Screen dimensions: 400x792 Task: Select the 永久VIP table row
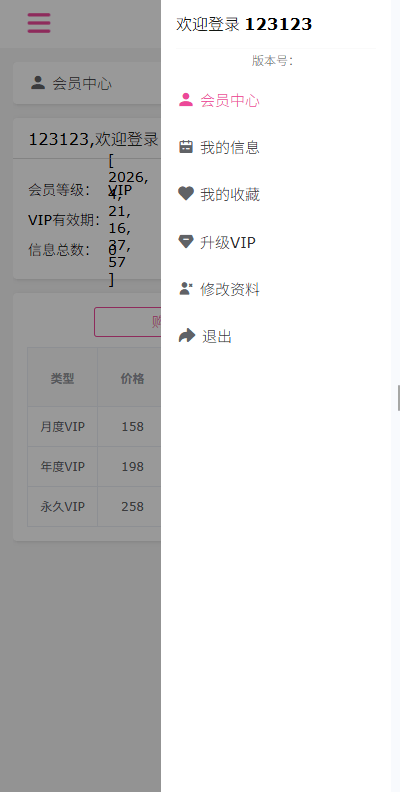pos(94,507)
